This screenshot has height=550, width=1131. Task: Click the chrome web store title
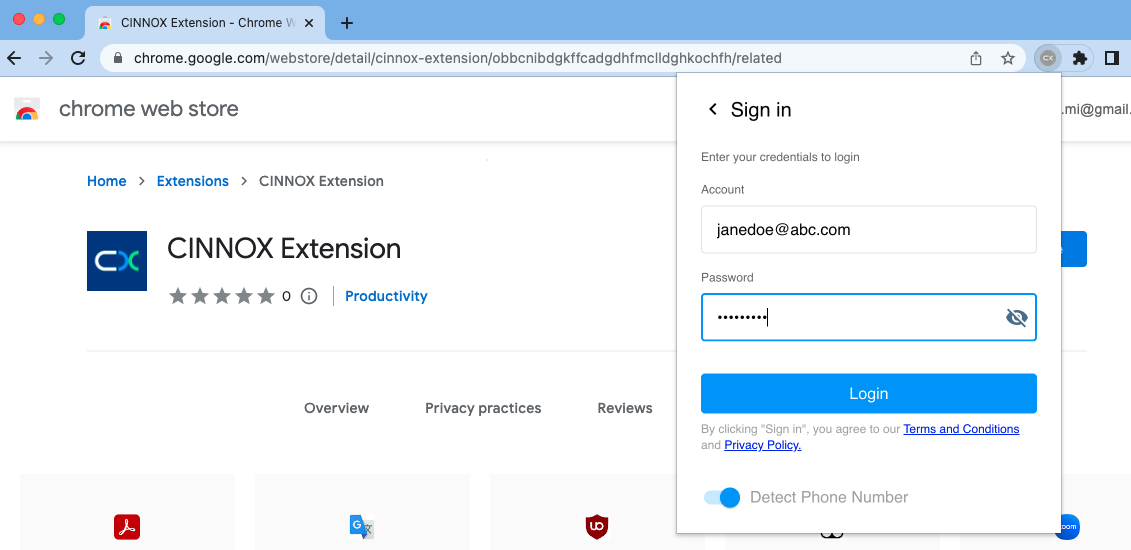tap(149, 109)
